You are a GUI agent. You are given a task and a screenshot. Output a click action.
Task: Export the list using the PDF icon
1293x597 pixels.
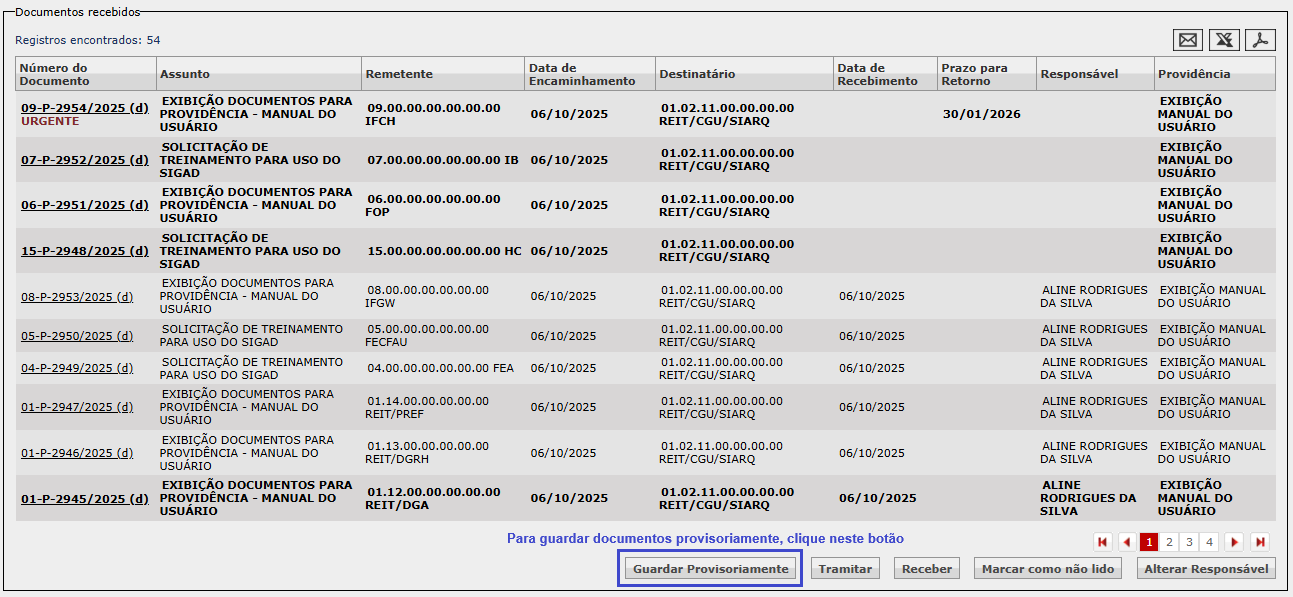1260,40
